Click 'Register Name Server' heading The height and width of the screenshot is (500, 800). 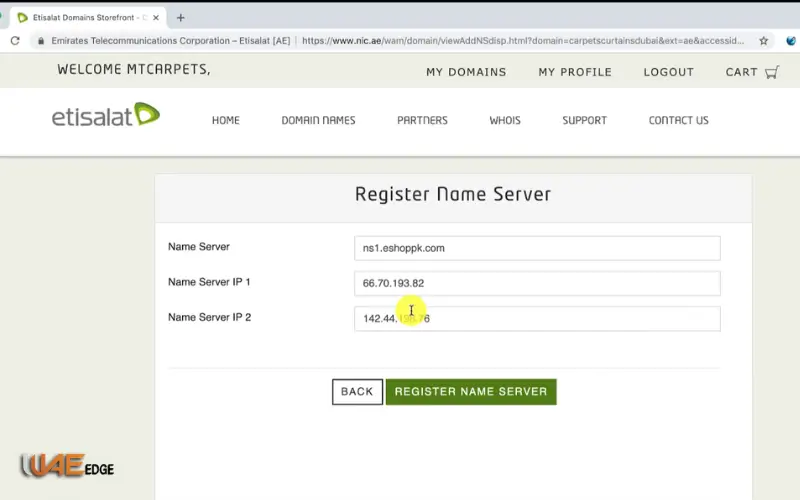pyautogui.click(x=453, y=194)
